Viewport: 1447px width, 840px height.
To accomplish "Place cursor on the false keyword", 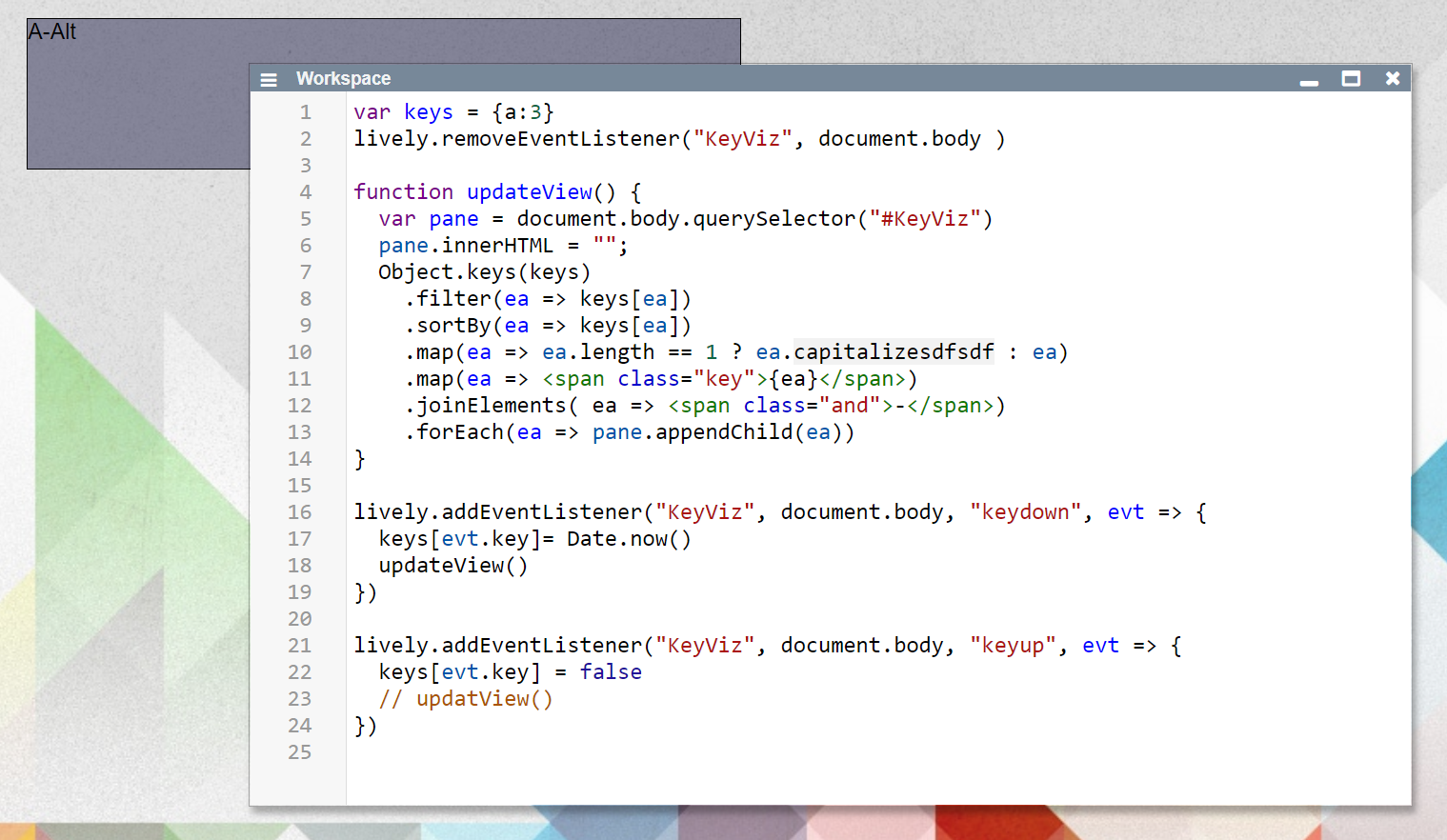I will pyautogui.click(x=611, y=672).
